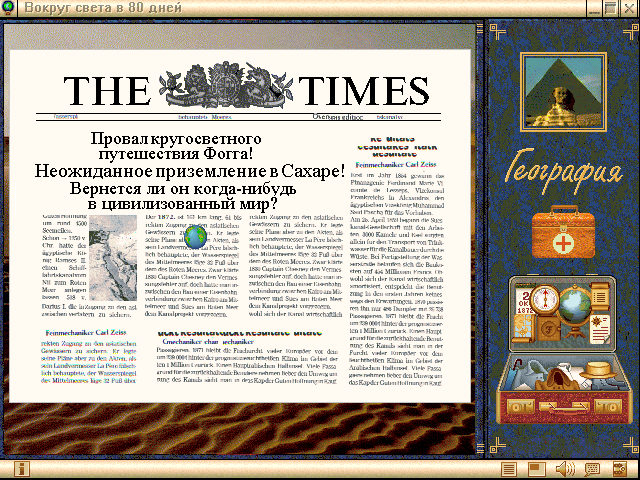
Task: Toggle sound with the speaker icon
Action: (x=565, y=469)
